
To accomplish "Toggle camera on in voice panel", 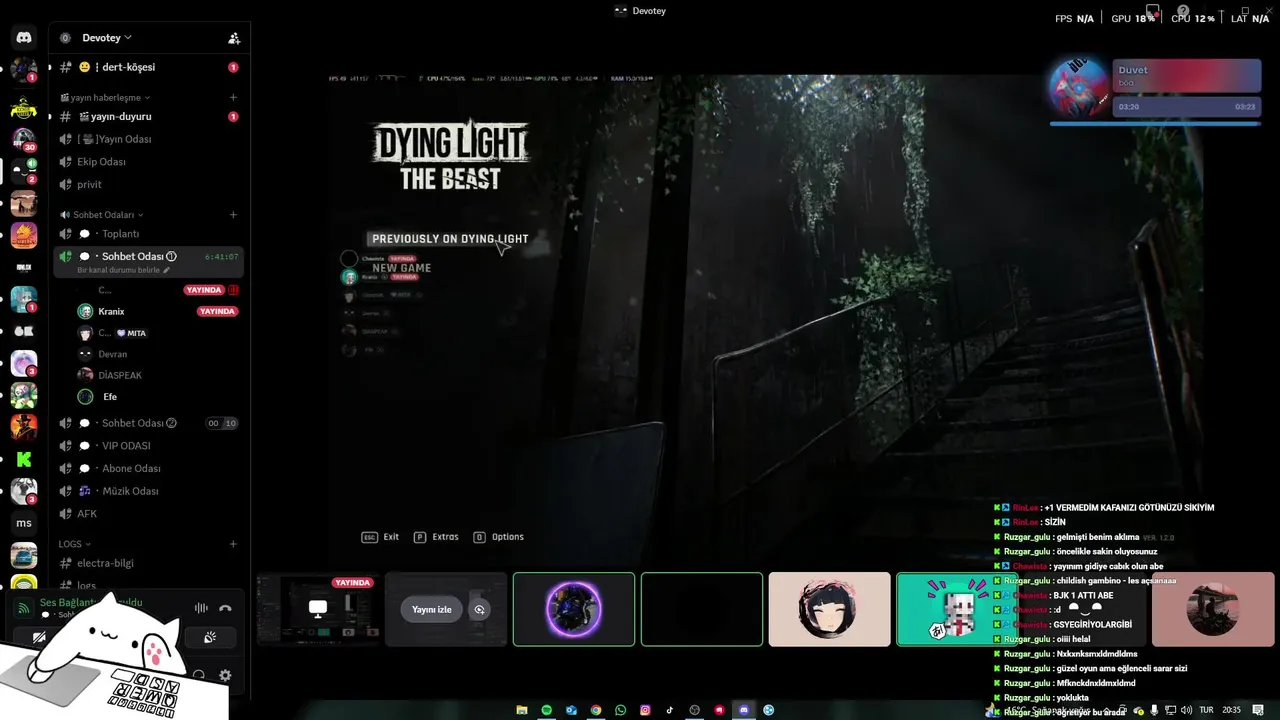I will pyautogui.click(x=39, y=637).
